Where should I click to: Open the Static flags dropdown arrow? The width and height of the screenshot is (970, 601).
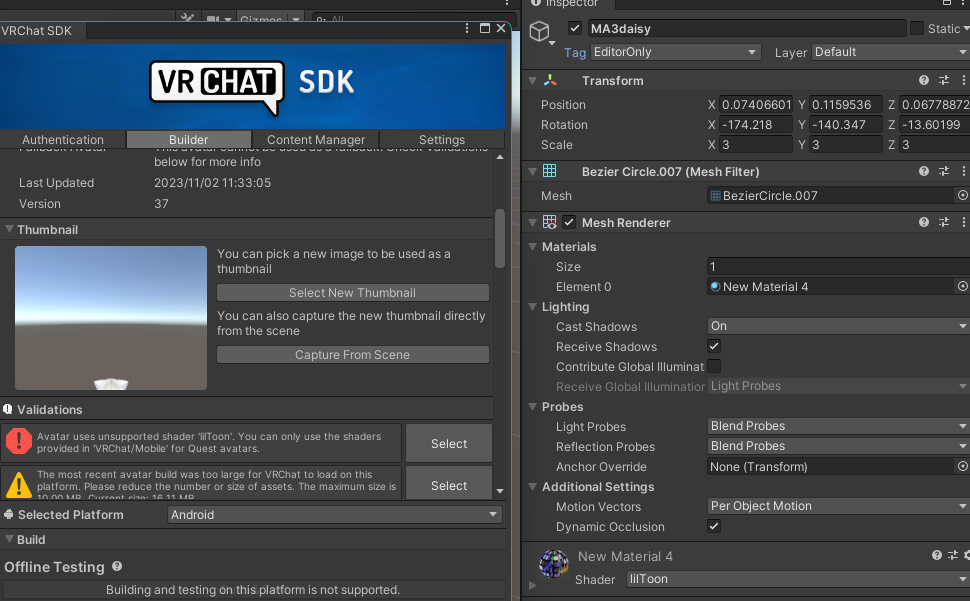coord(966,28)
